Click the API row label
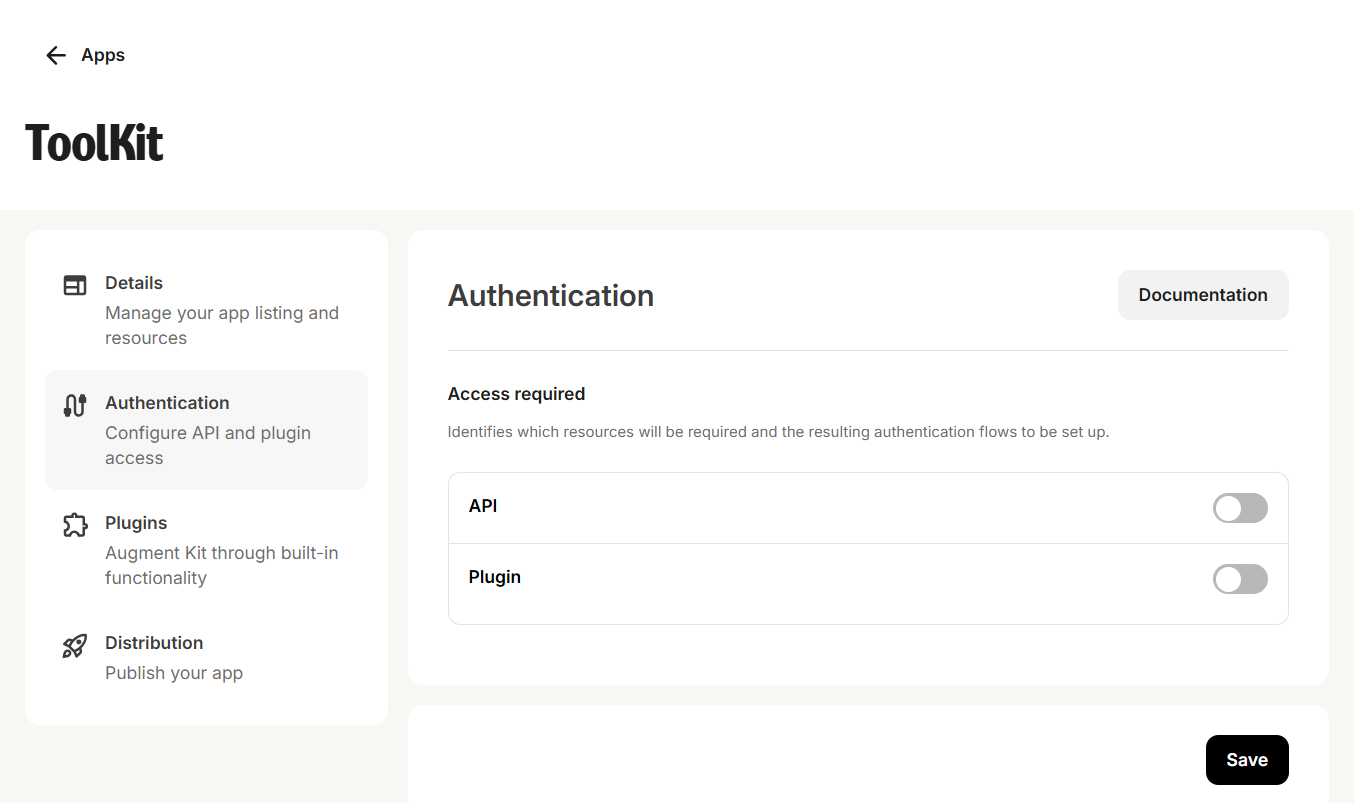This screenshot has height=803, width=1354. [483, 506]
